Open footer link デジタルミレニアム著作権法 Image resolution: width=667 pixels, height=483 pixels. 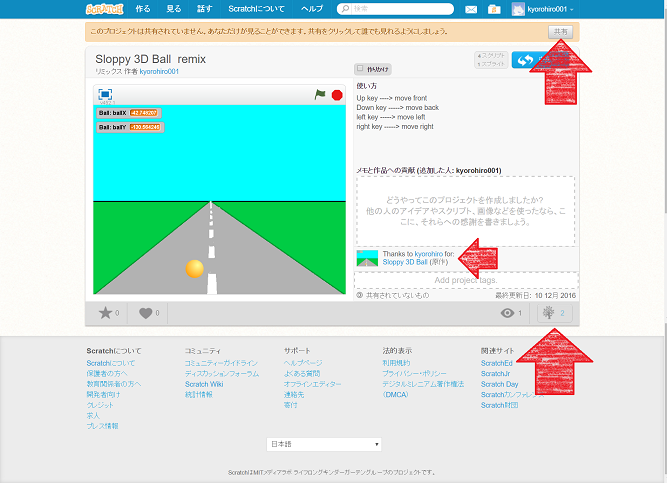coord(423,384)
